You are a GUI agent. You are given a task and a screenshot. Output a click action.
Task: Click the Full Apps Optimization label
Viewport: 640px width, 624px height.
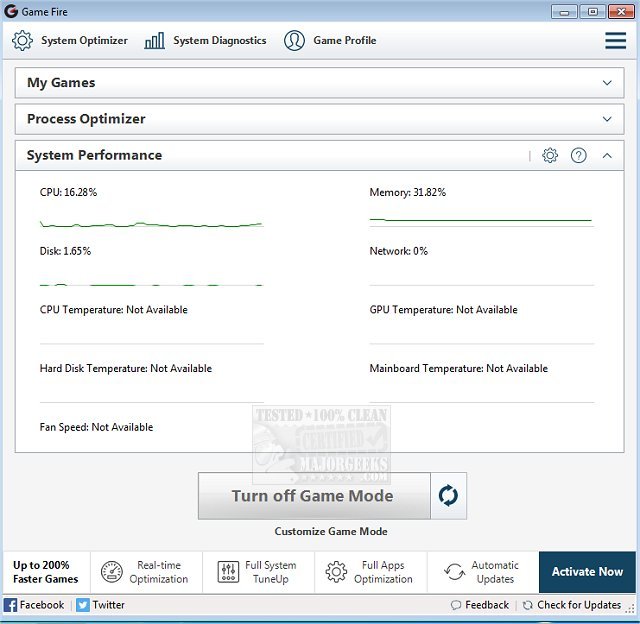(383, 572)
